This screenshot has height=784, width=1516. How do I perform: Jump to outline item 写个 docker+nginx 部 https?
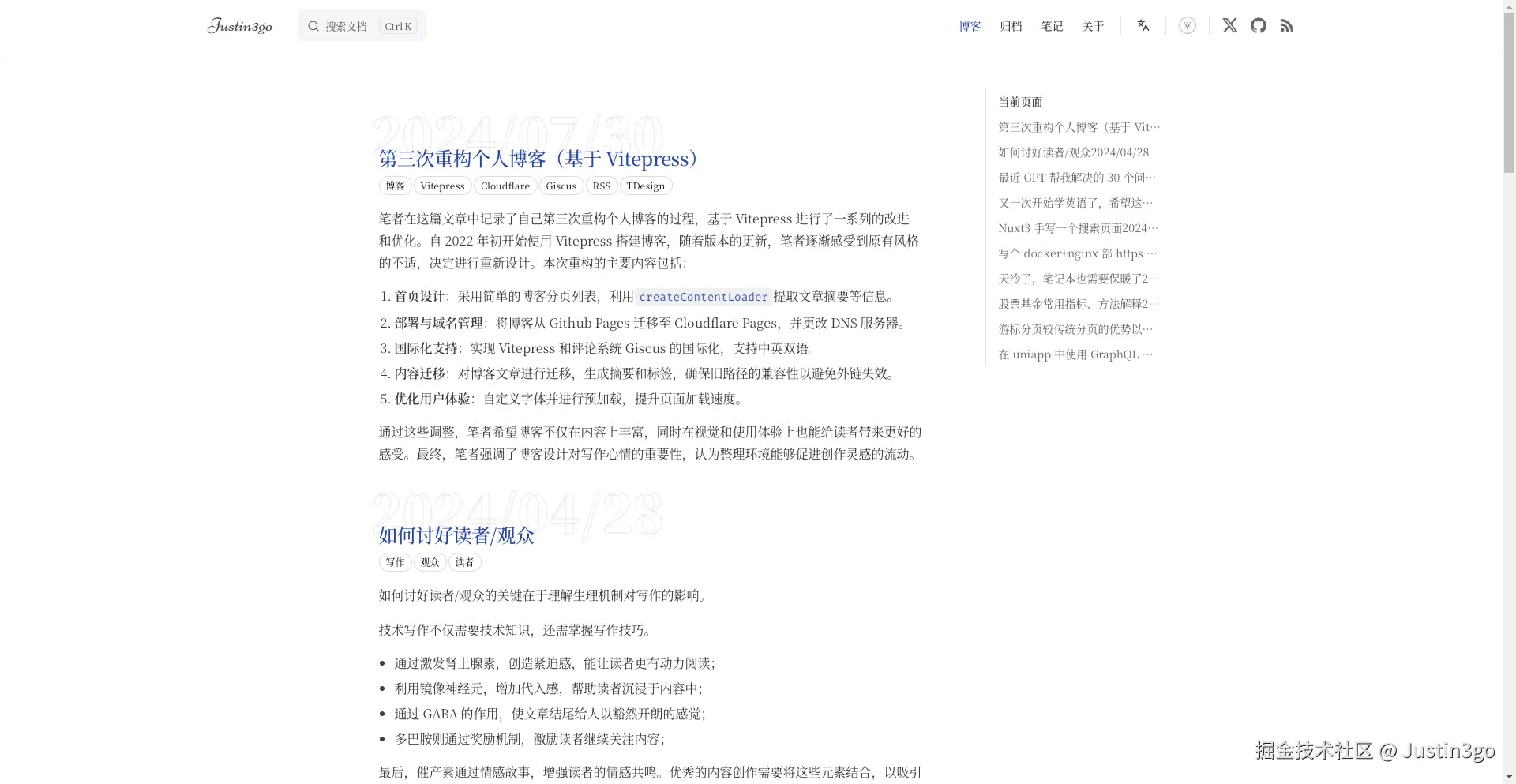point(1078,253)
